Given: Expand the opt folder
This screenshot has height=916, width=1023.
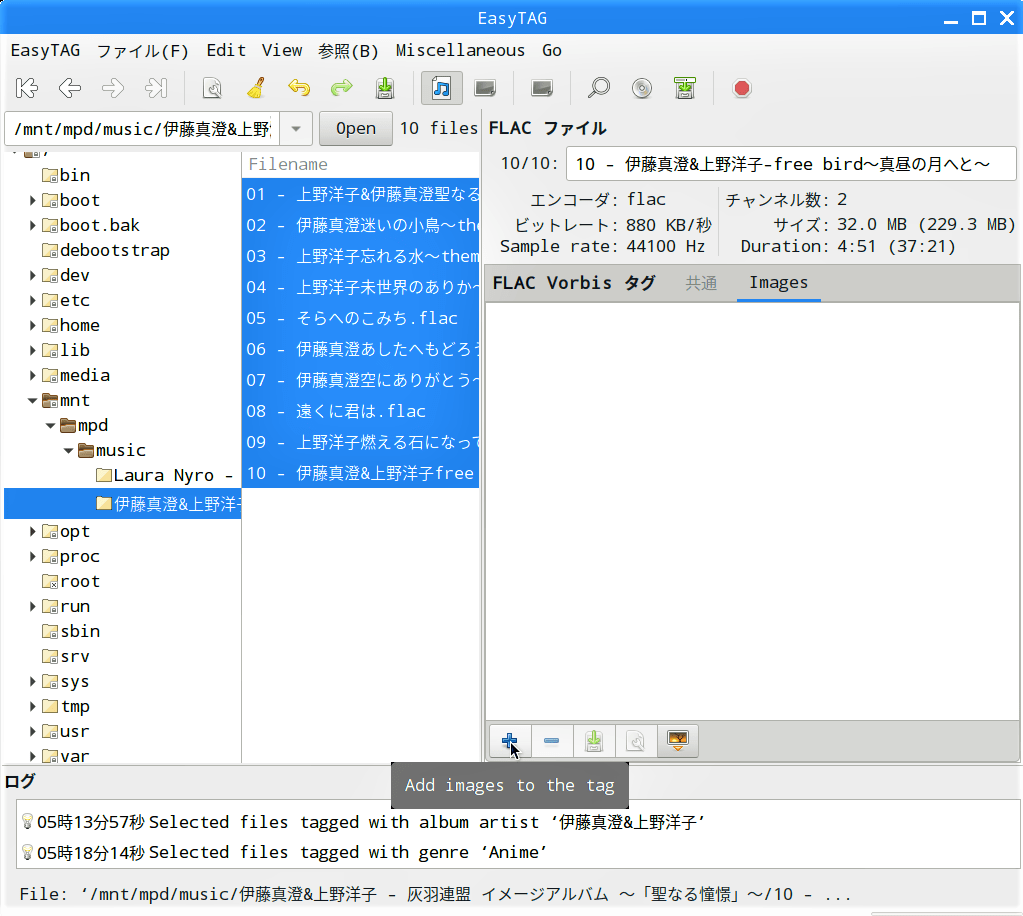Looking at the screenshot, I should click(32, 532).
